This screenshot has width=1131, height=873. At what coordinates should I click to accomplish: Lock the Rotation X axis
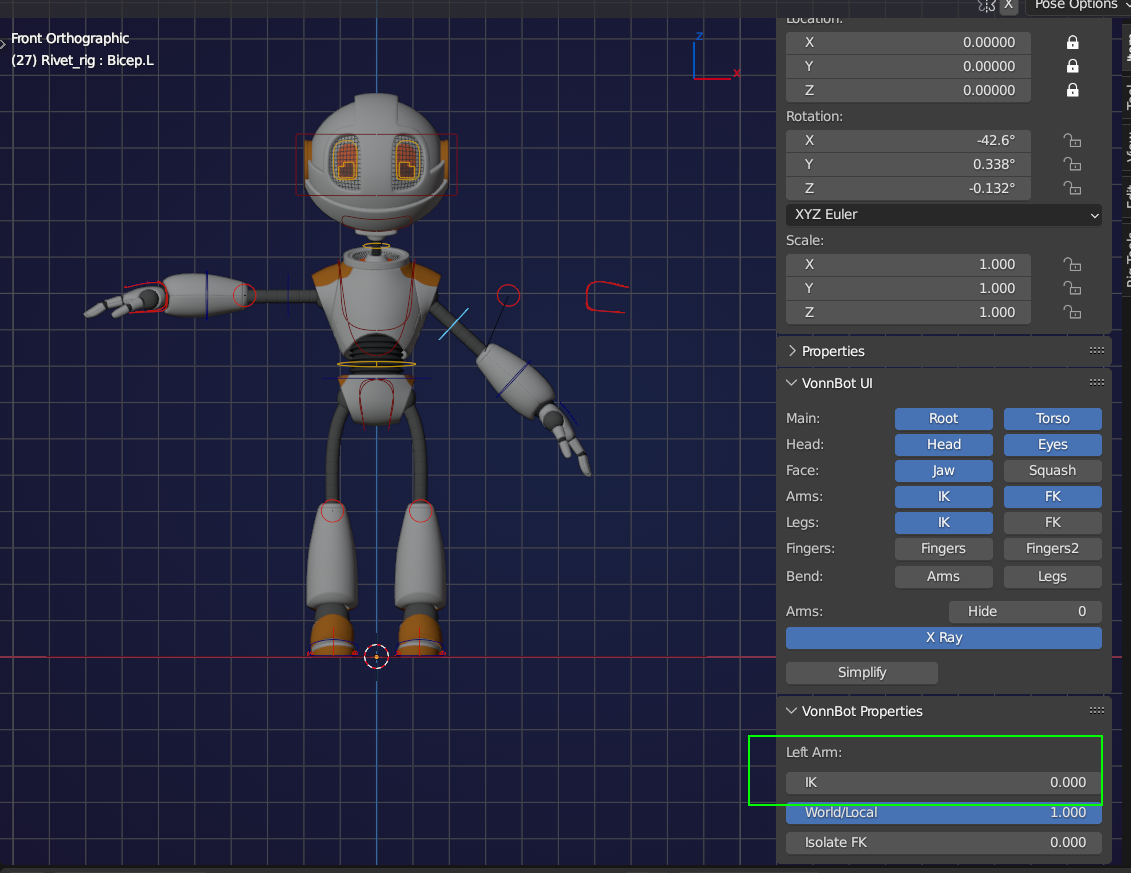click(1072, 141)
